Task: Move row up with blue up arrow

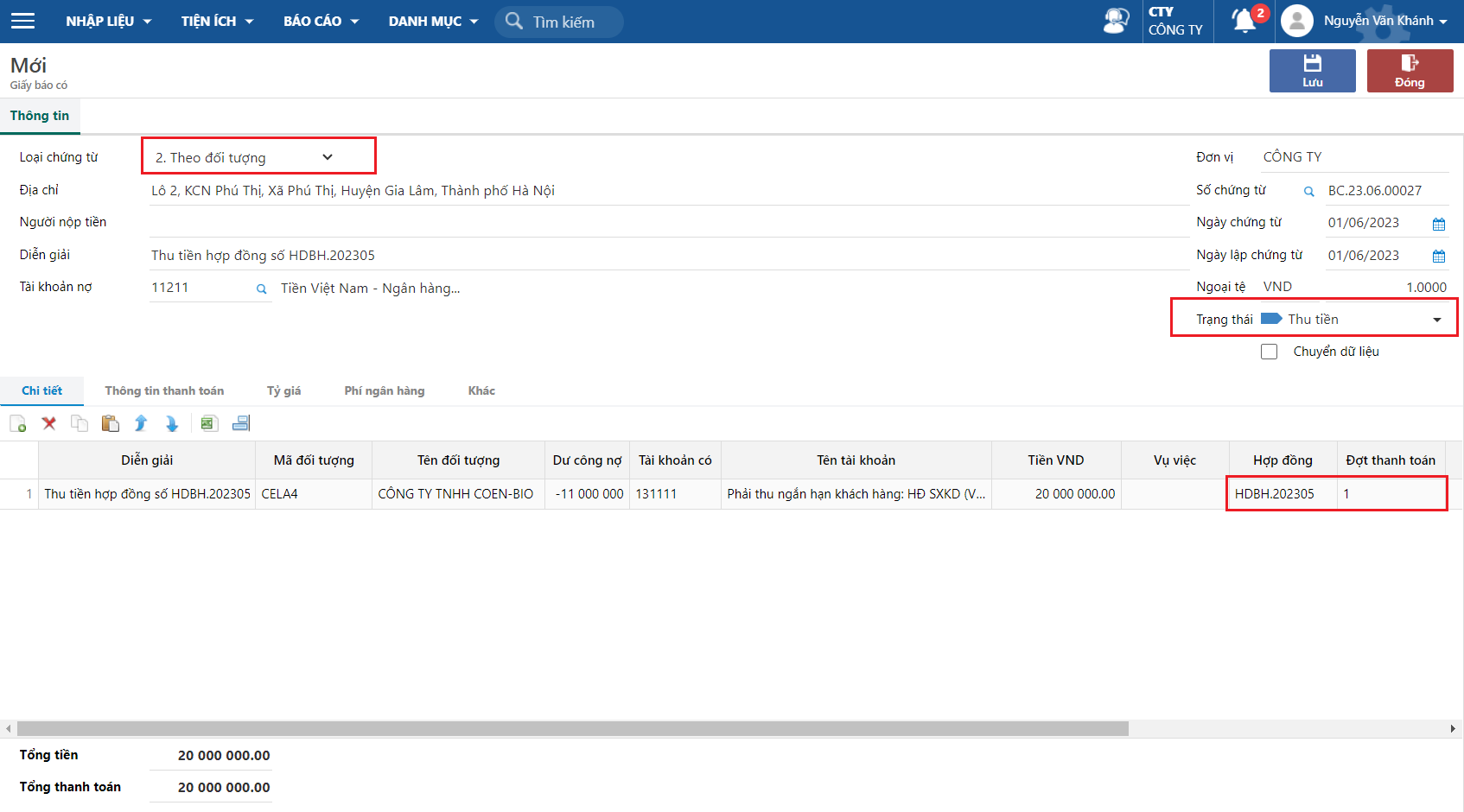Action: [x=141, y=423]
